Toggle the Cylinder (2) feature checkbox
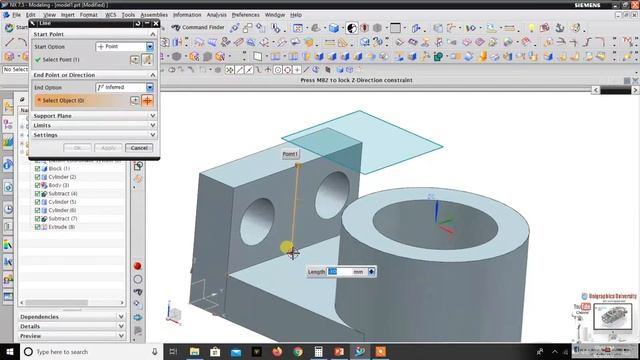 (x=38, y=177)
